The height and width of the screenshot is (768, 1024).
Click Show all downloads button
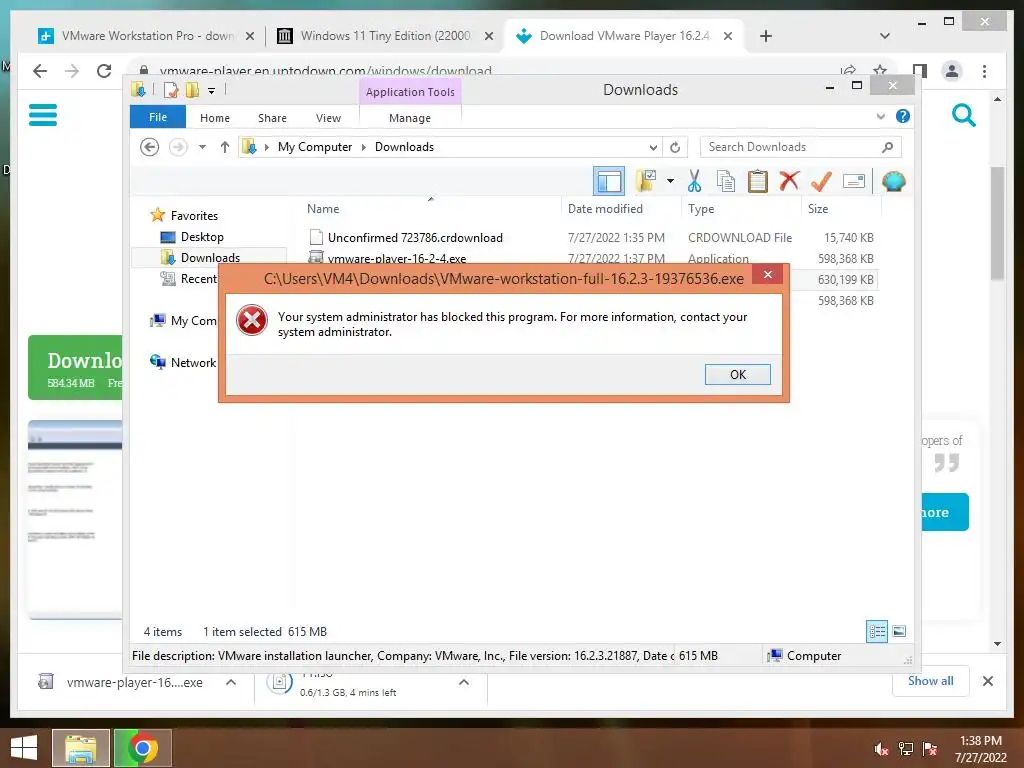(931, 681)
